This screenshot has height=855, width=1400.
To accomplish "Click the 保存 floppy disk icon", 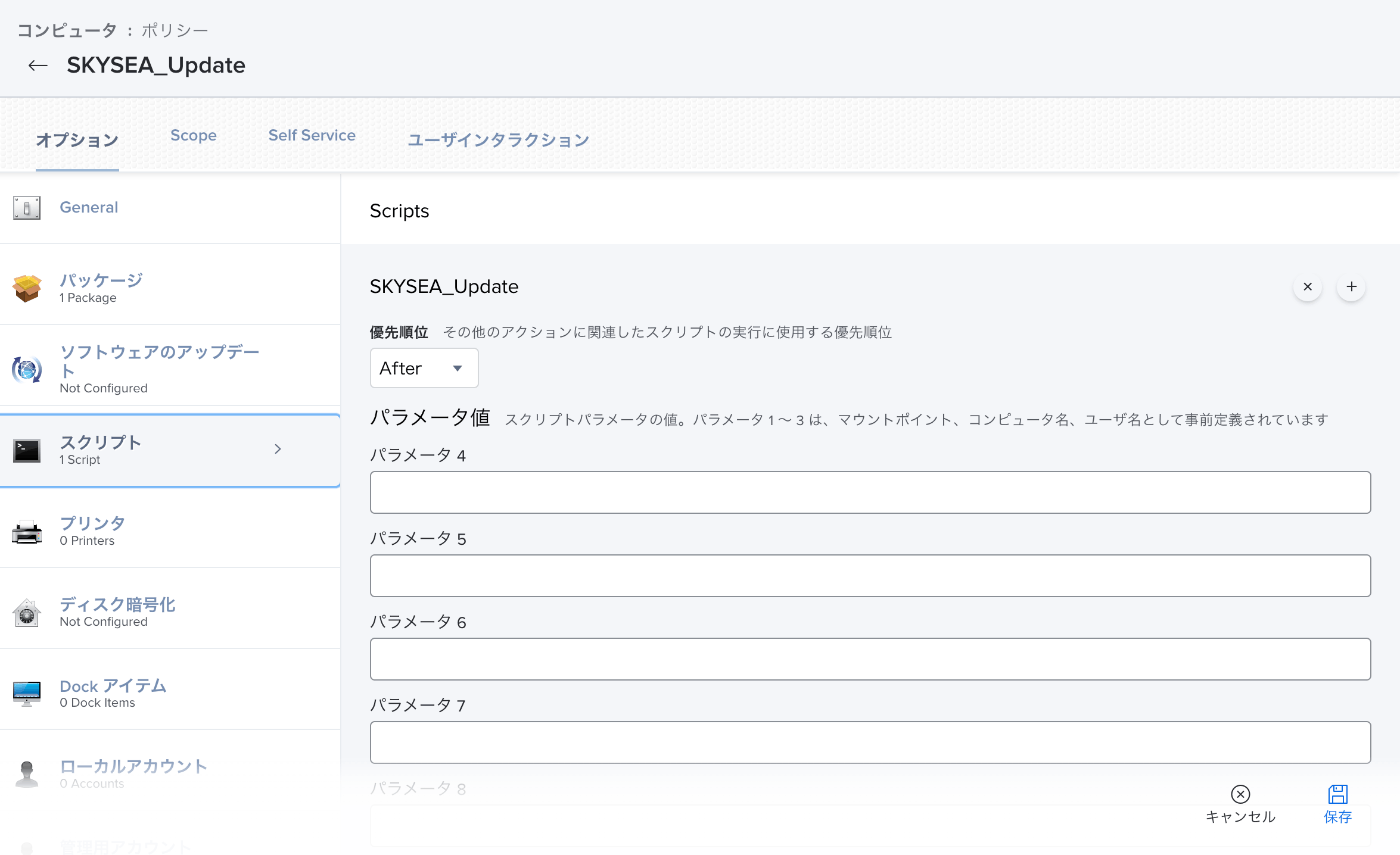I will point(1338,794).
